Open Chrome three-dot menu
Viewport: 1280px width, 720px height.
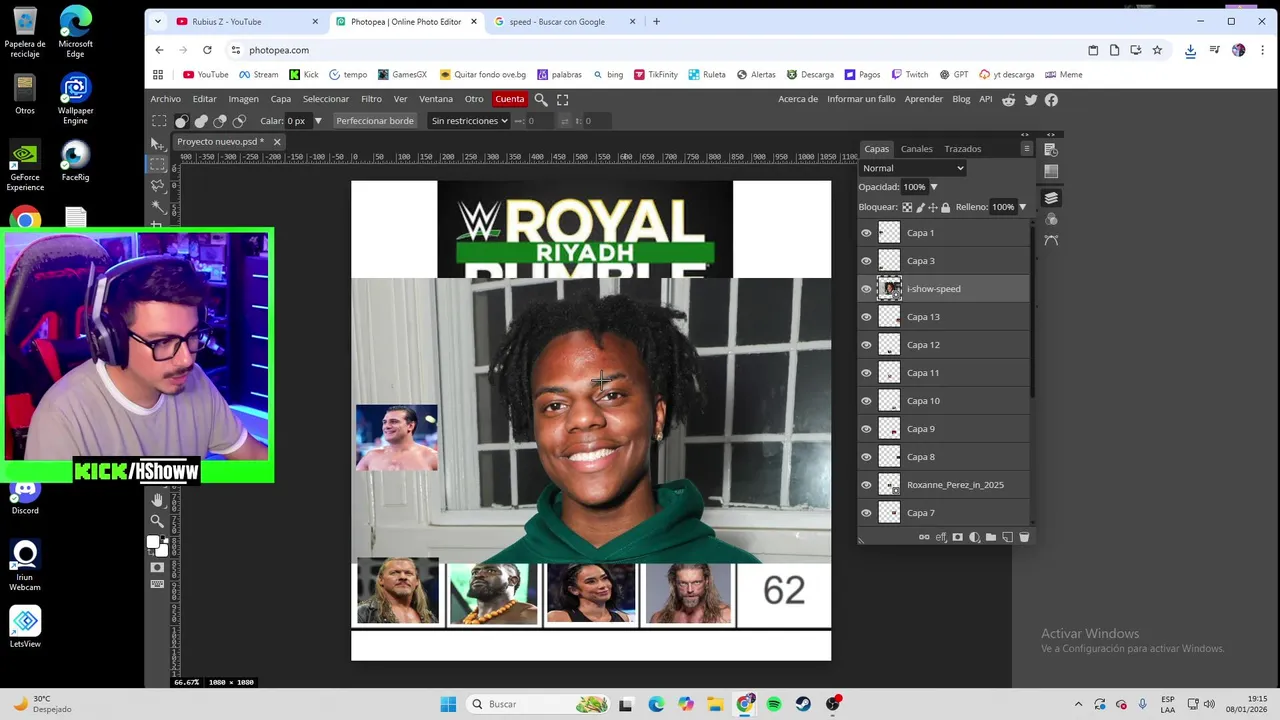pyautogui.click(x=1264, y=50)
